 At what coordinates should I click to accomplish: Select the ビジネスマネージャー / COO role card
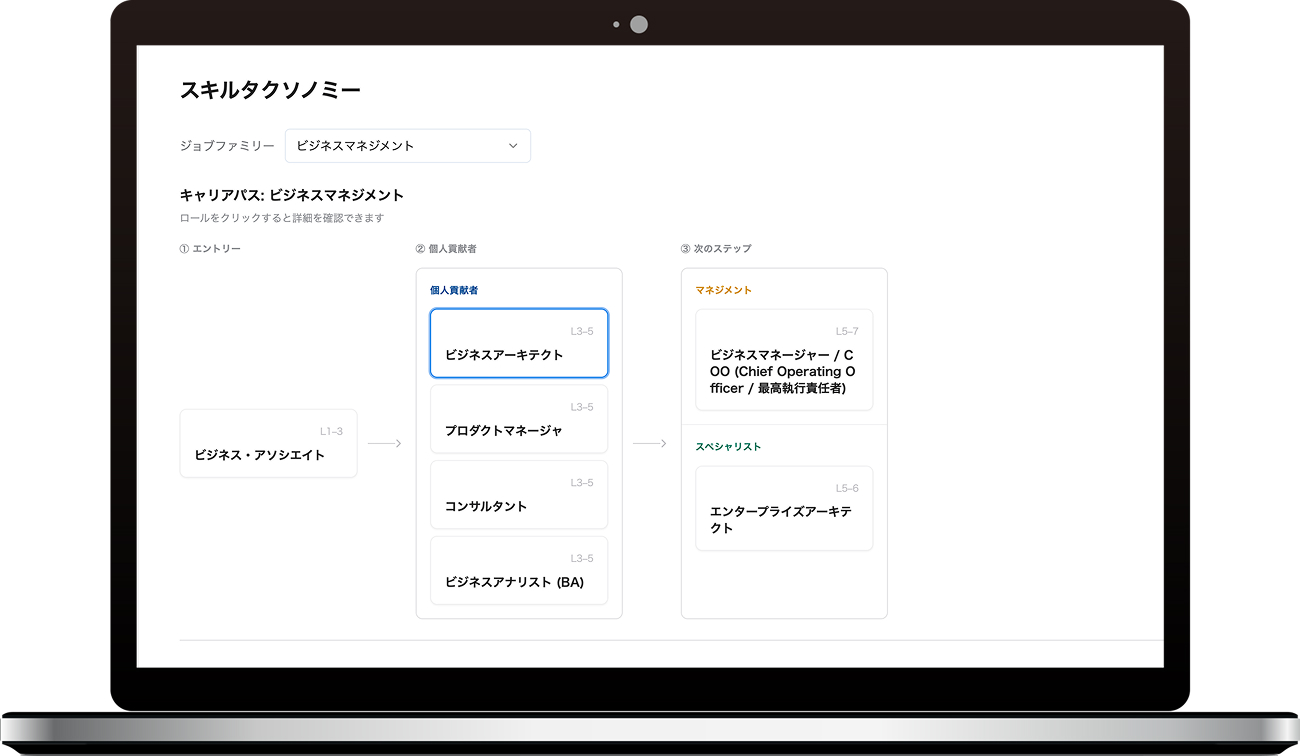pos(783,360)
